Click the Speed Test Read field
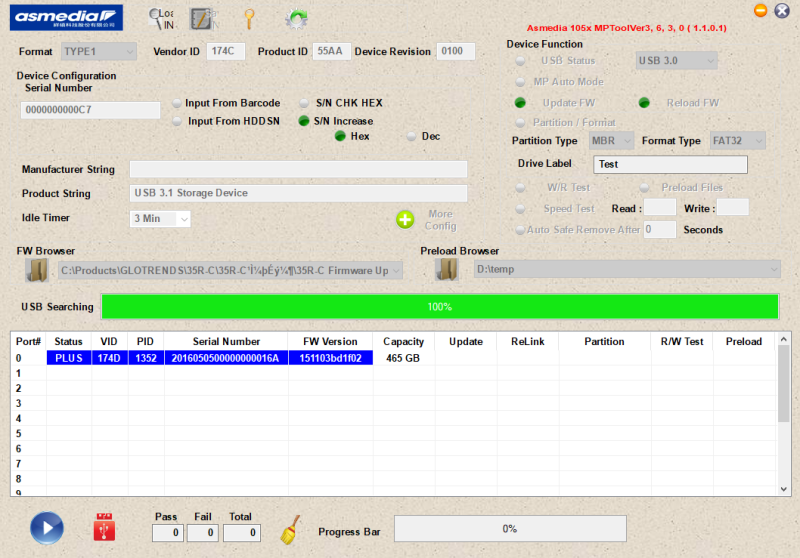800x558 pixels. tap(660, 208)
